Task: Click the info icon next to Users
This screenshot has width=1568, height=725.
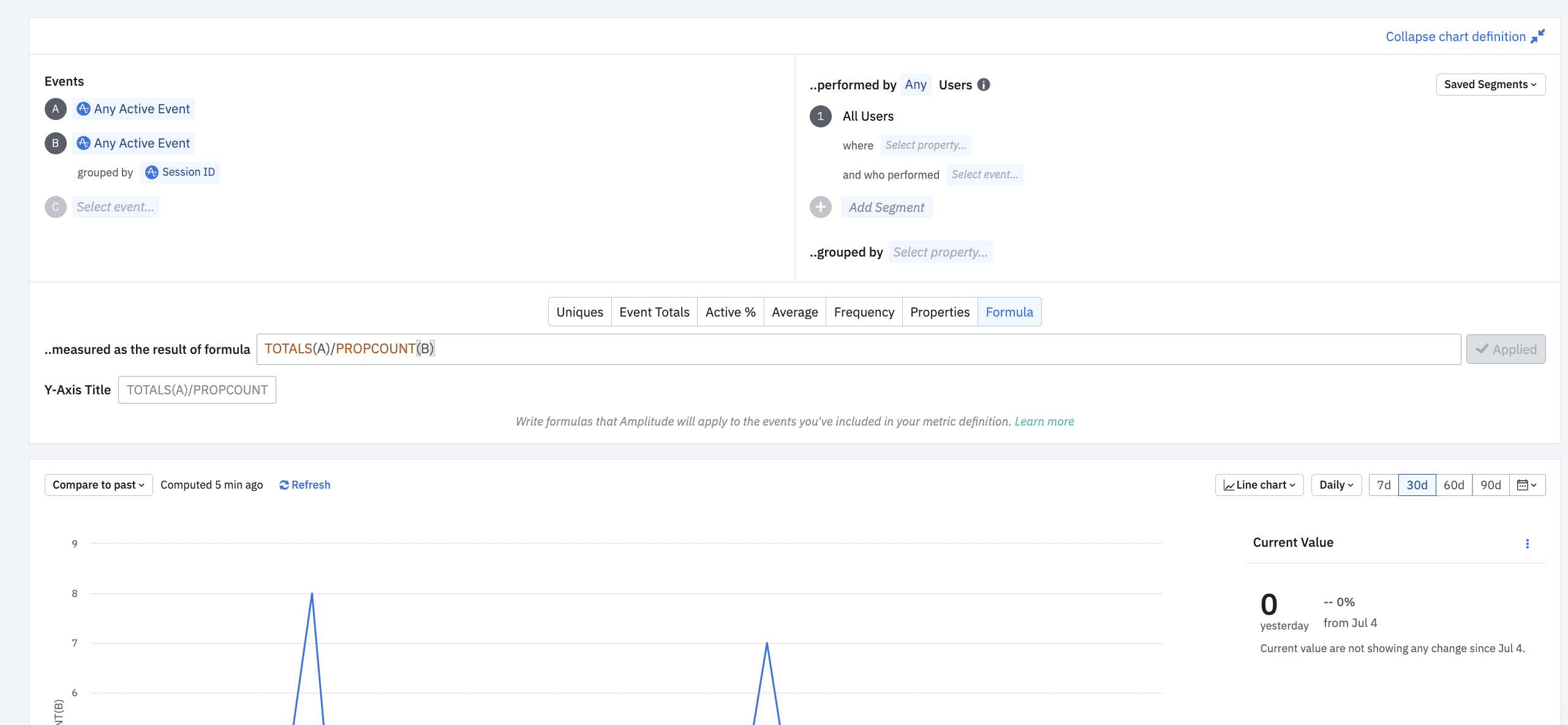Action: (x=984, y=85)
